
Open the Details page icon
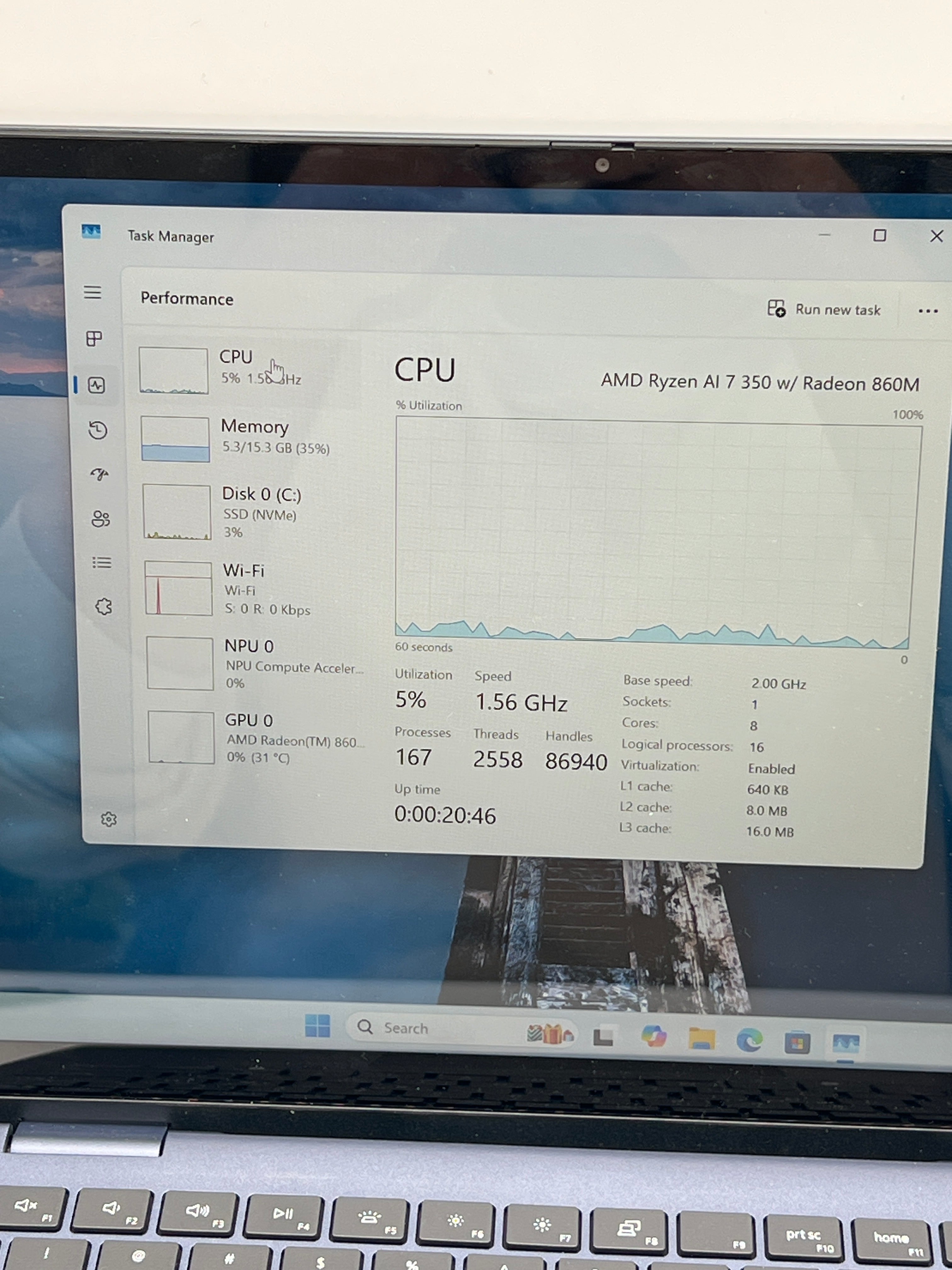(x=102, y=562)
